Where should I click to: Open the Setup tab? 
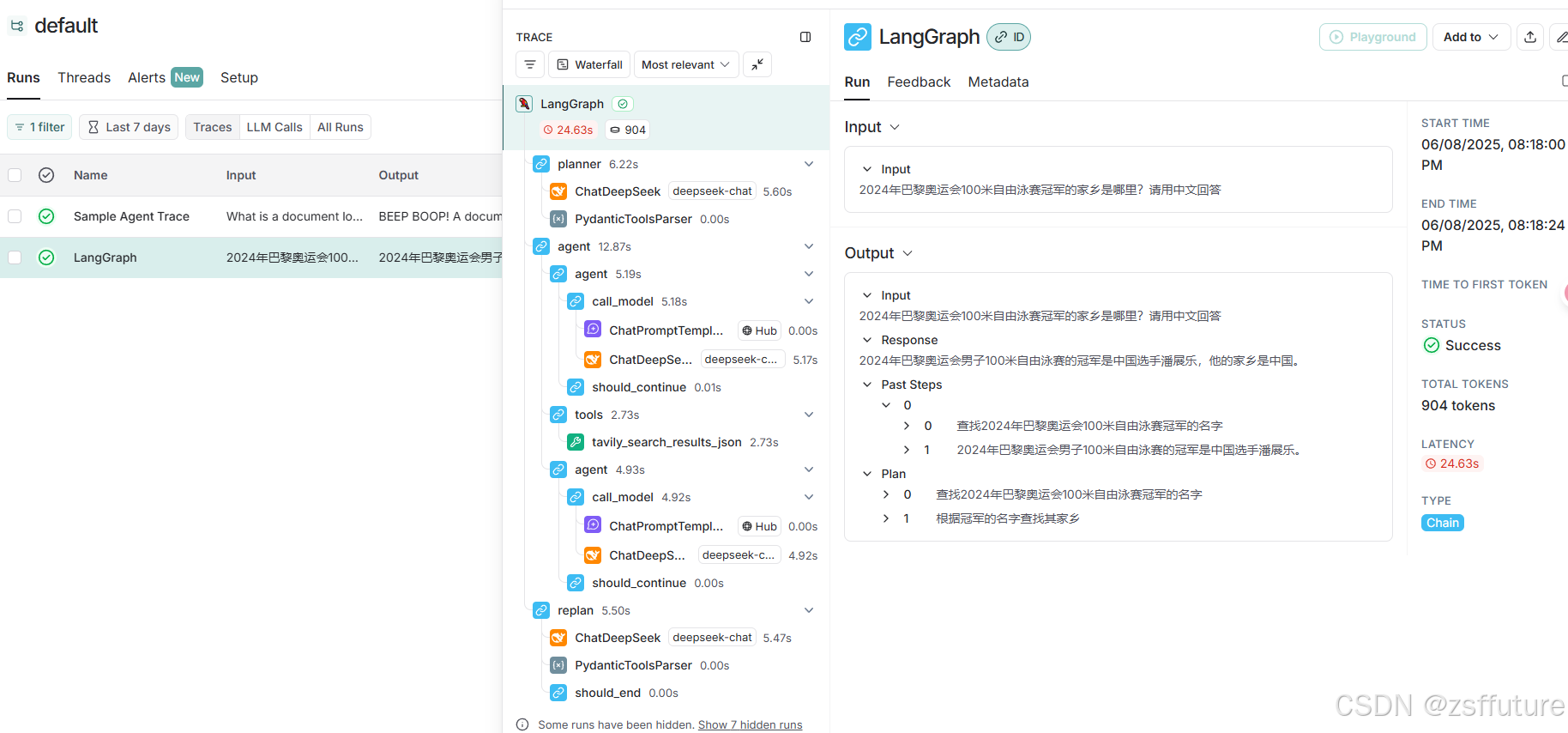point(239,78)
